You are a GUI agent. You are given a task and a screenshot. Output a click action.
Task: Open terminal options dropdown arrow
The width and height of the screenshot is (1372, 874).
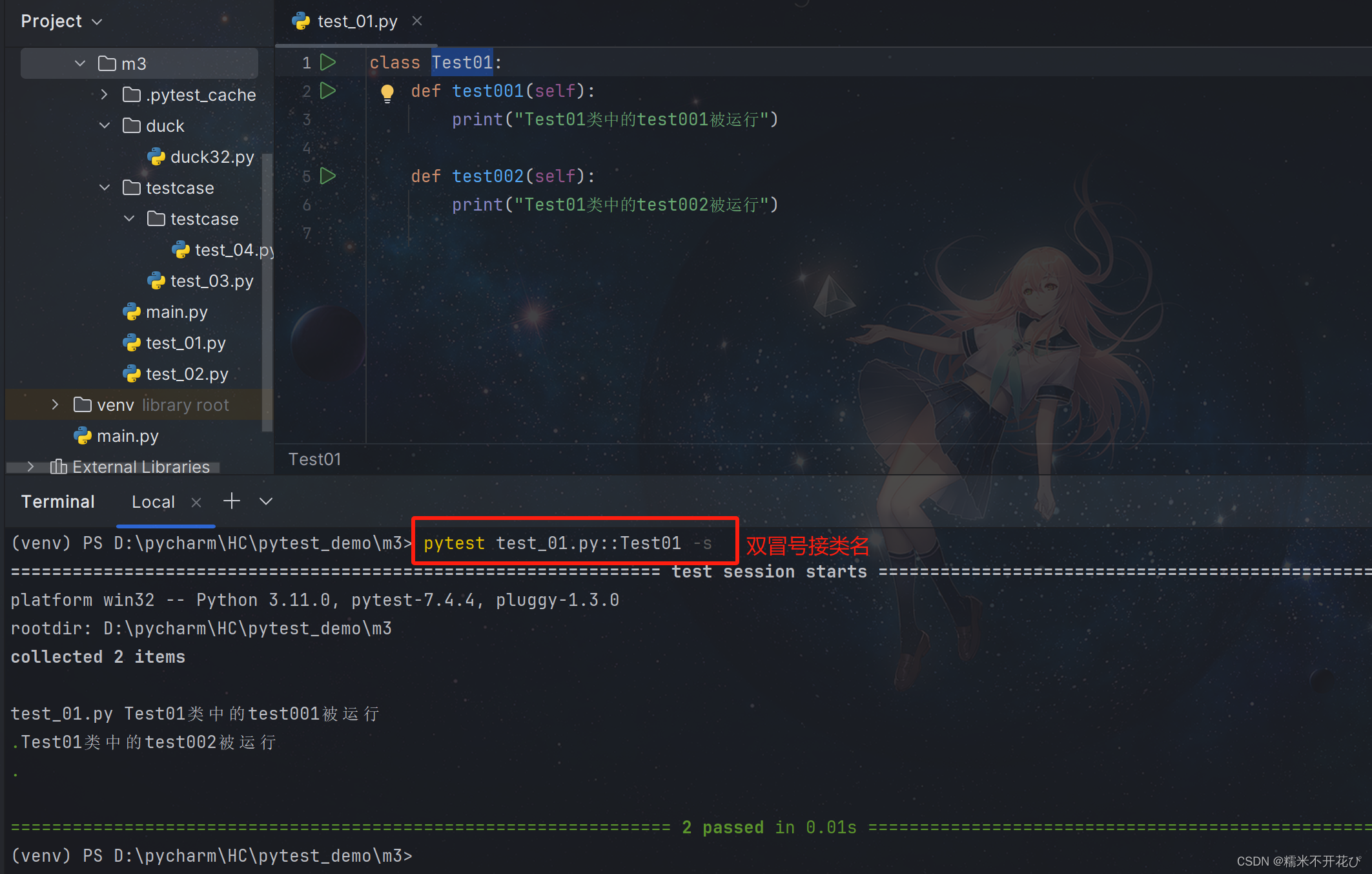[x=266, y=501]
